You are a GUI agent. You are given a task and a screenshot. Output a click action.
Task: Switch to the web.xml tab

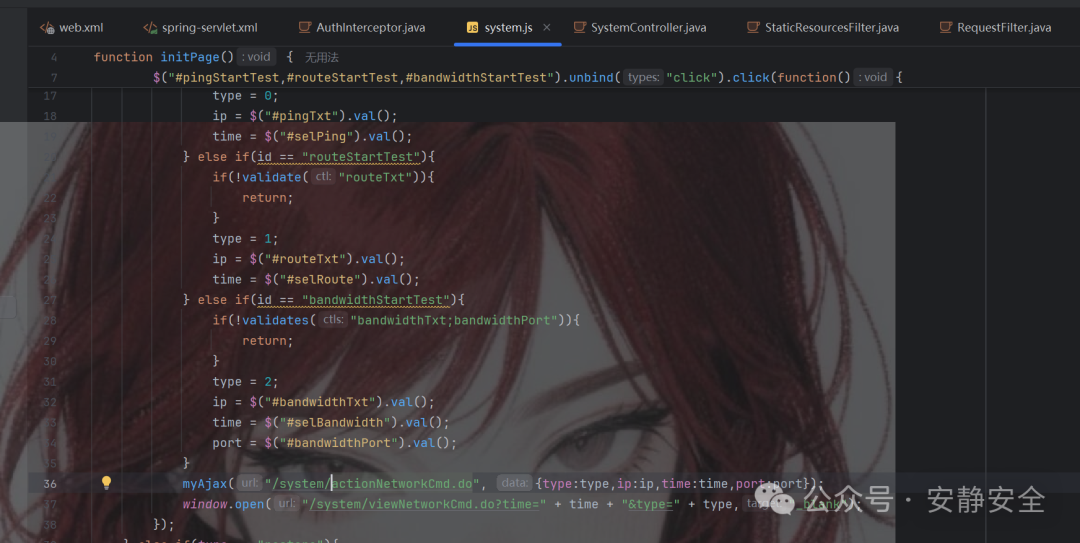(x=72, y=28)
